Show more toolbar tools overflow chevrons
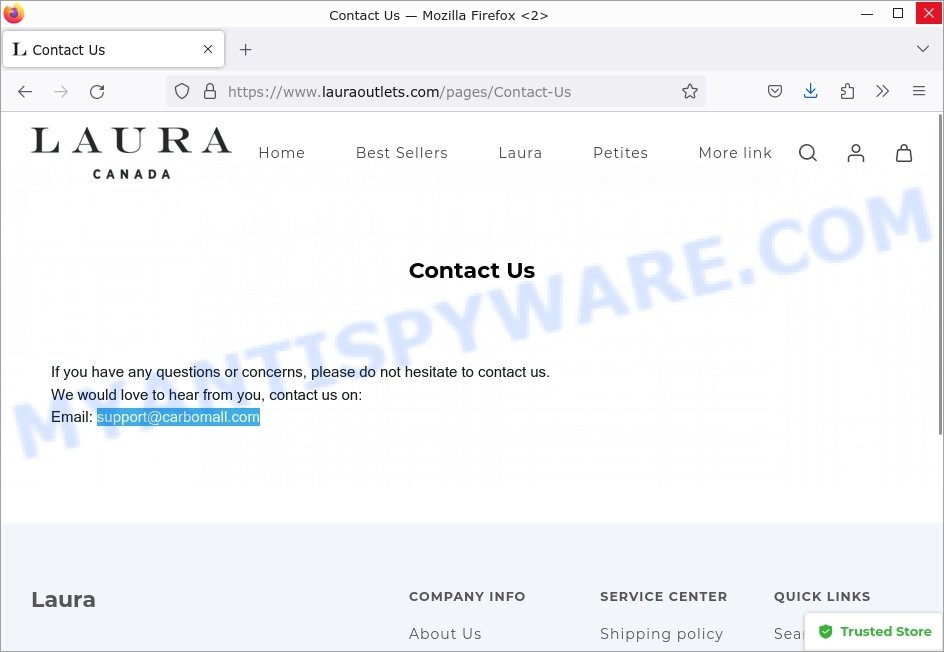Image resolution: width=944 pixels, height=652 pixels. point(883,92)
